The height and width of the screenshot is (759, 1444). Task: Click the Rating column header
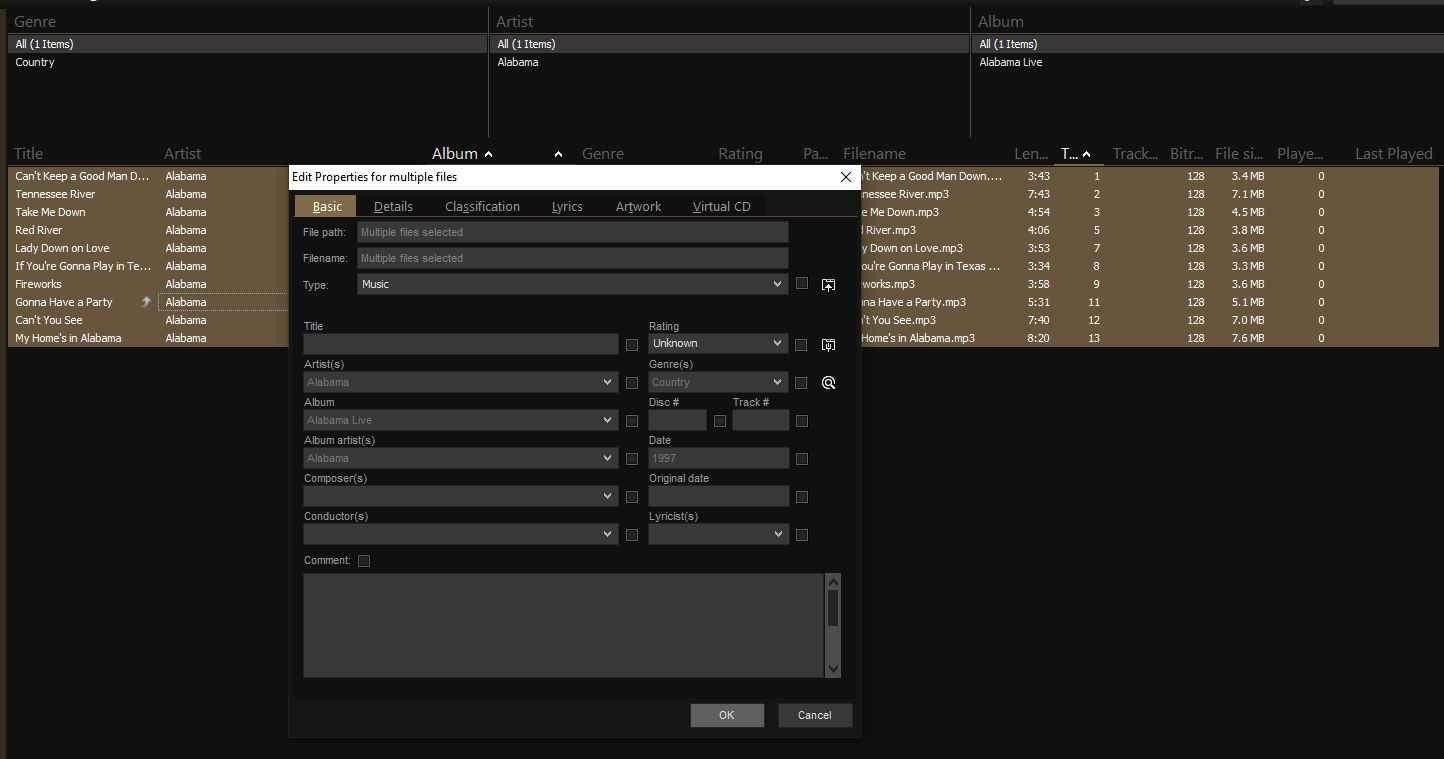[x=740, y=153]
